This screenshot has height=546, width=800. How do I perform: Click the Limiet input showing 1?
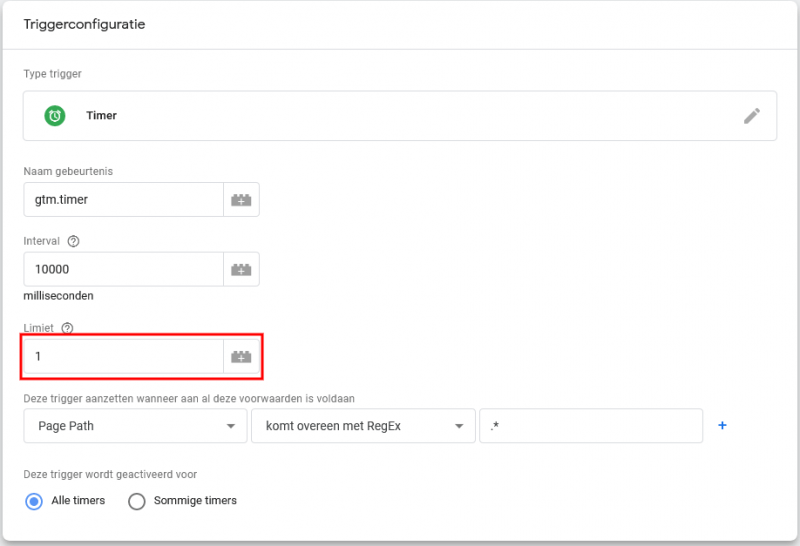click(123, 356)
